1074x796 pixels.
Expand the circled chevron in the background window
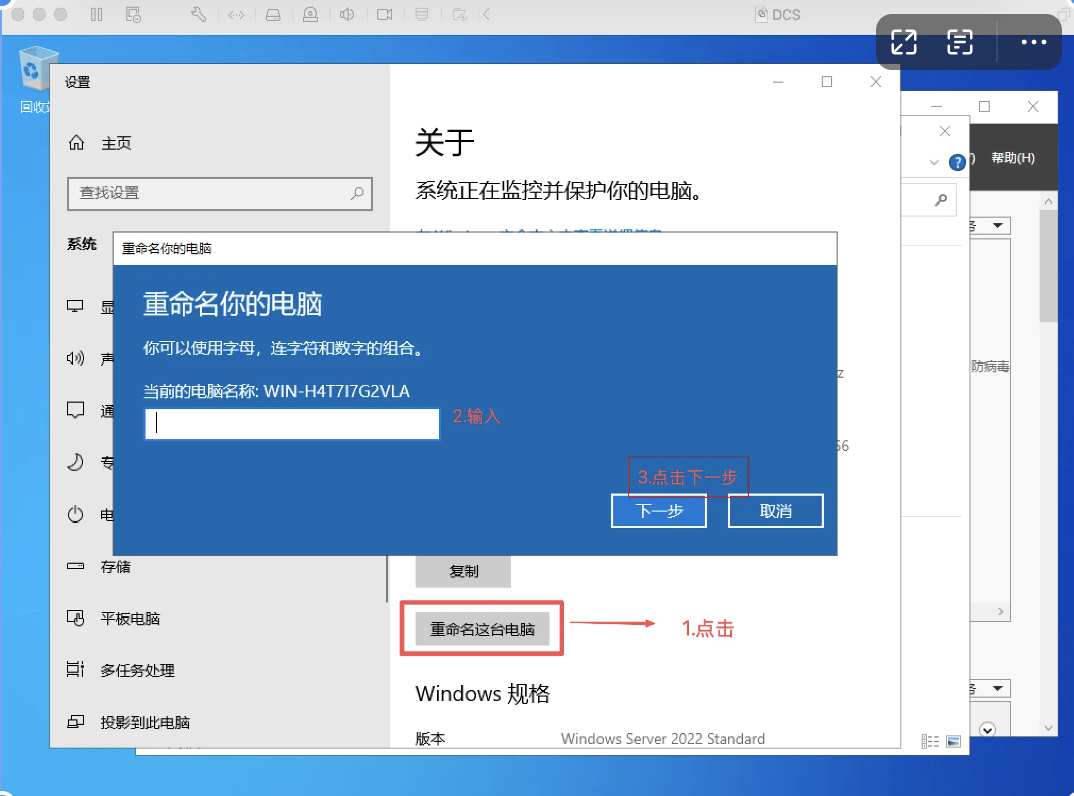tap(987, 730)
